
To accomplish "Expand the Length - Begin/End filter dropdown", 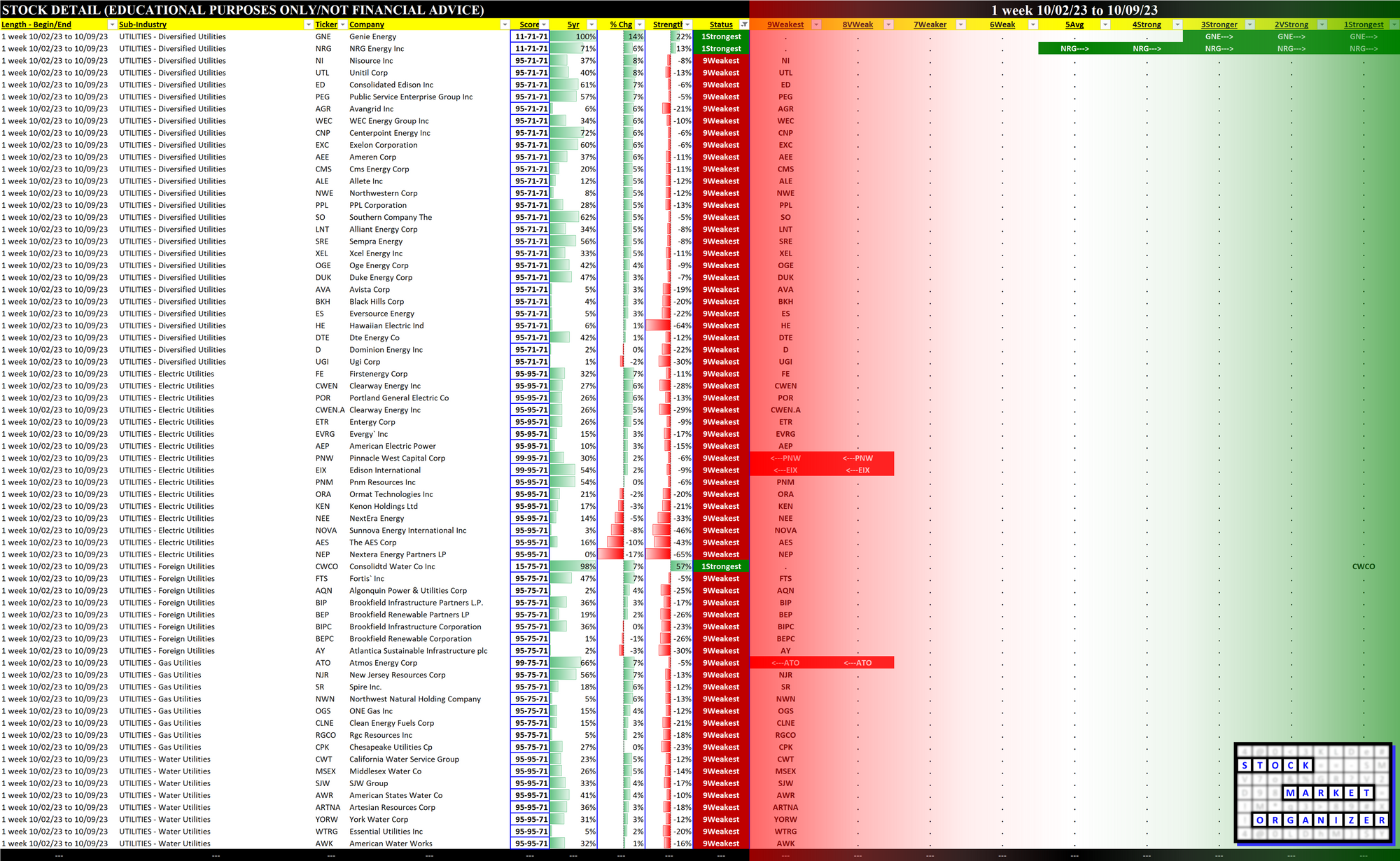I will coord(111,24).
